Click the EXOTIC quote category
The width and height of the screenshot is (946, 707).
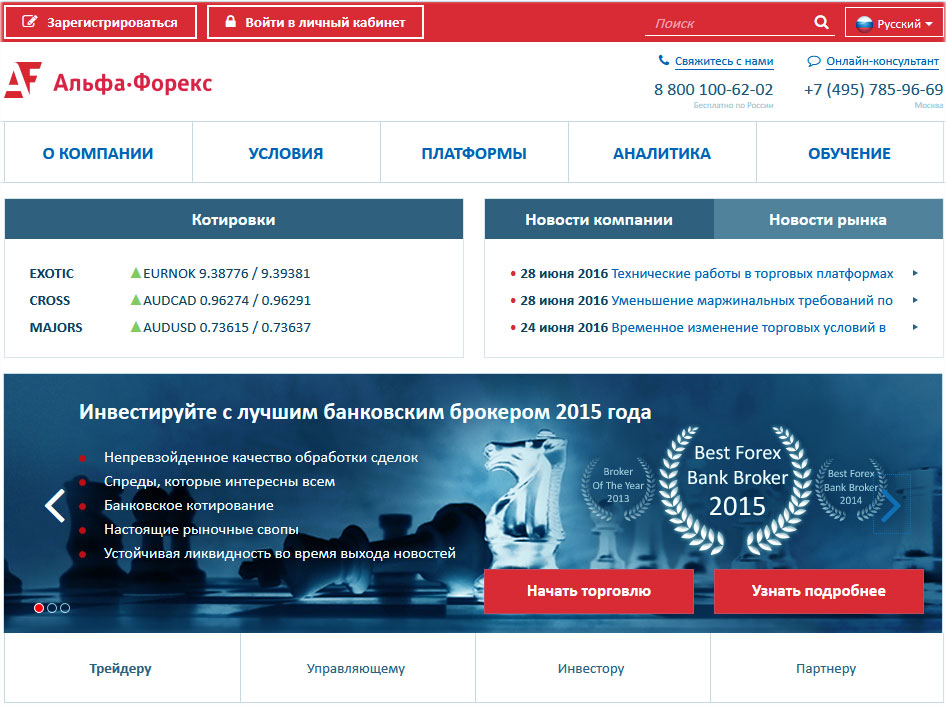pos(52,273)
